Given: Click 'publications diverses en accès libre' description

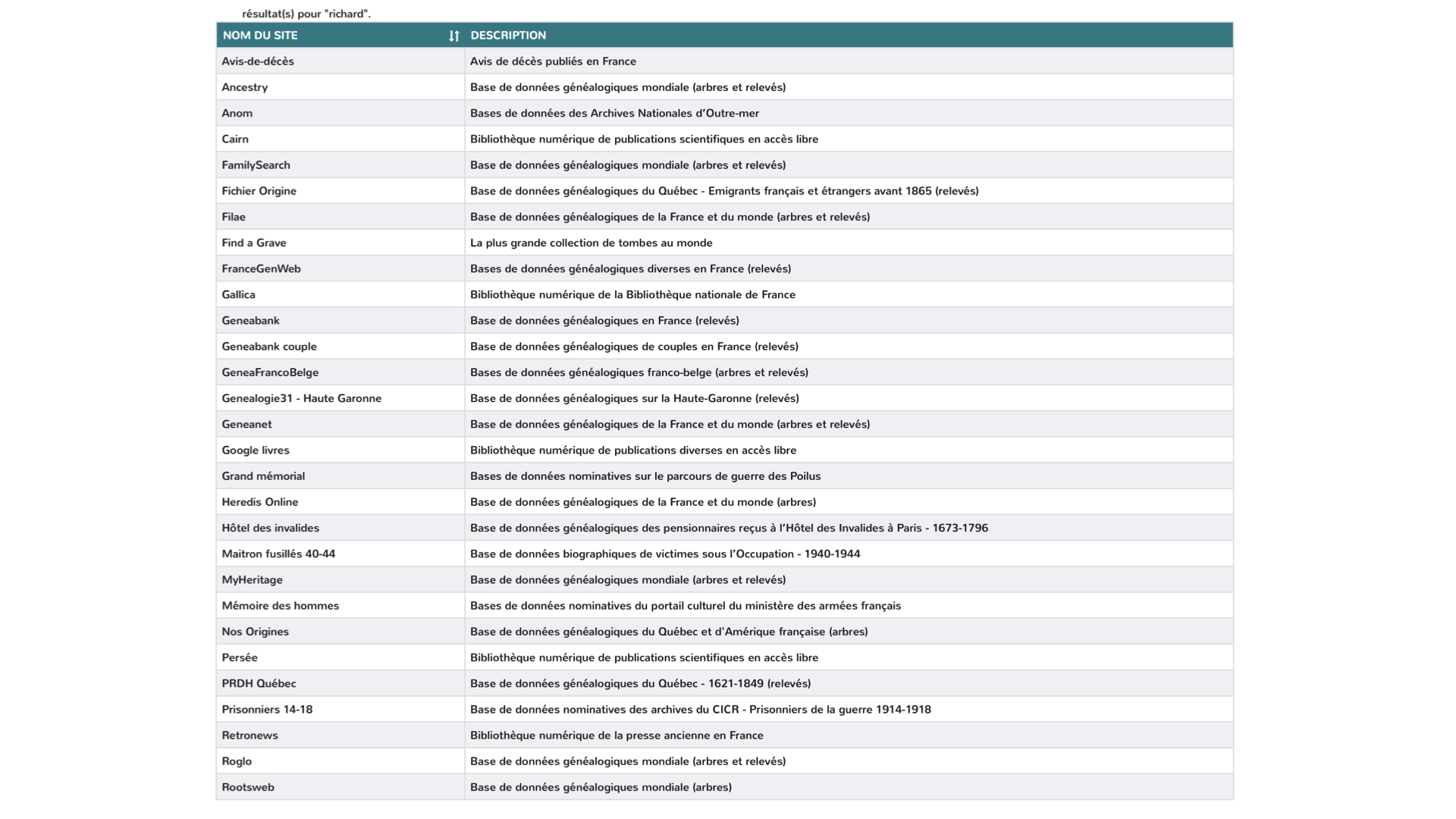Looking at the screenshot, I should pos(633,450).
